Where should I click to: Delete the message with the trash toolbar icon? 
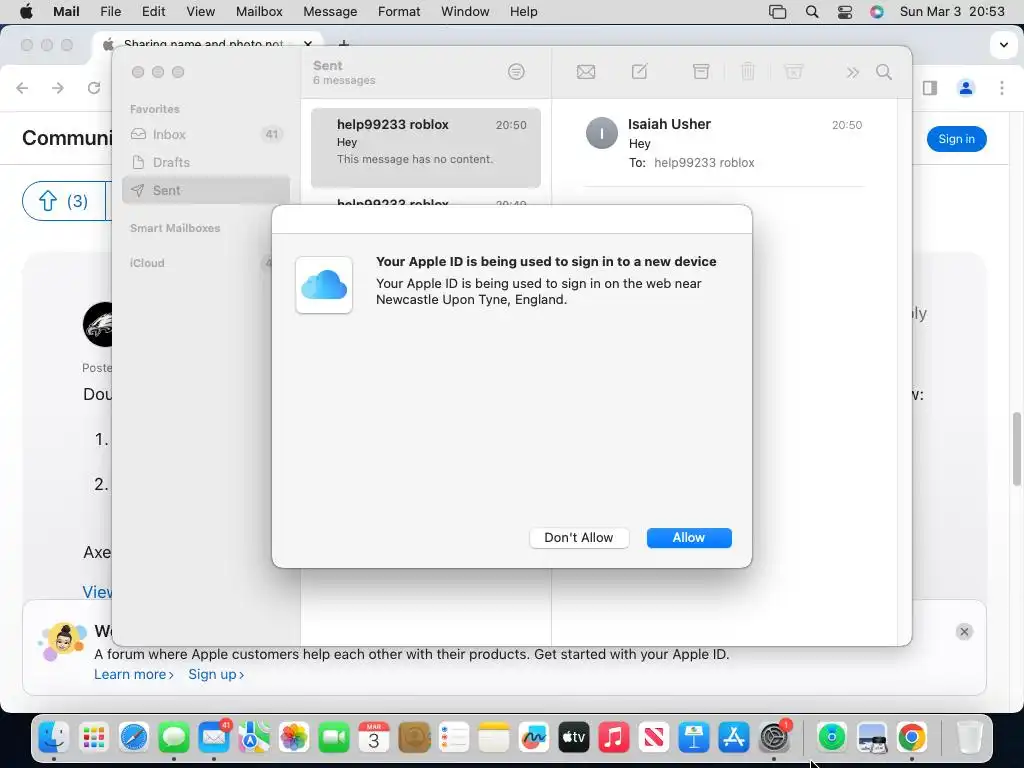pyautogui.click(x=748, y=71)
